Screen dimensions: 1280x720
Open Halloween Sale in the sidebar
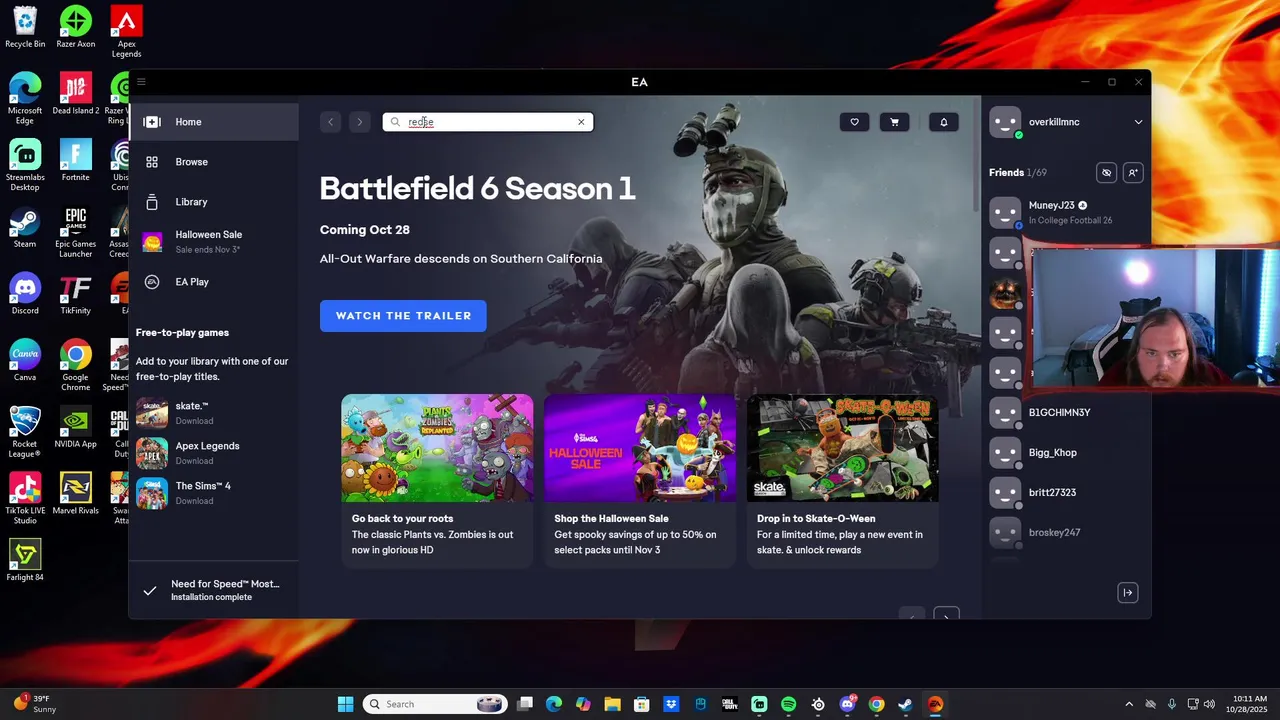pos(214,241)
